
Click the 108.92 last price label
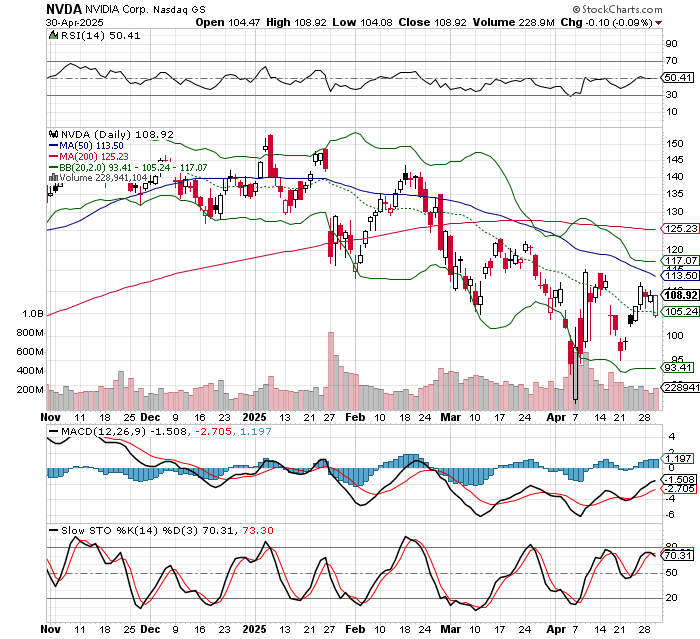pyautogui.click(x=680, y=295)
